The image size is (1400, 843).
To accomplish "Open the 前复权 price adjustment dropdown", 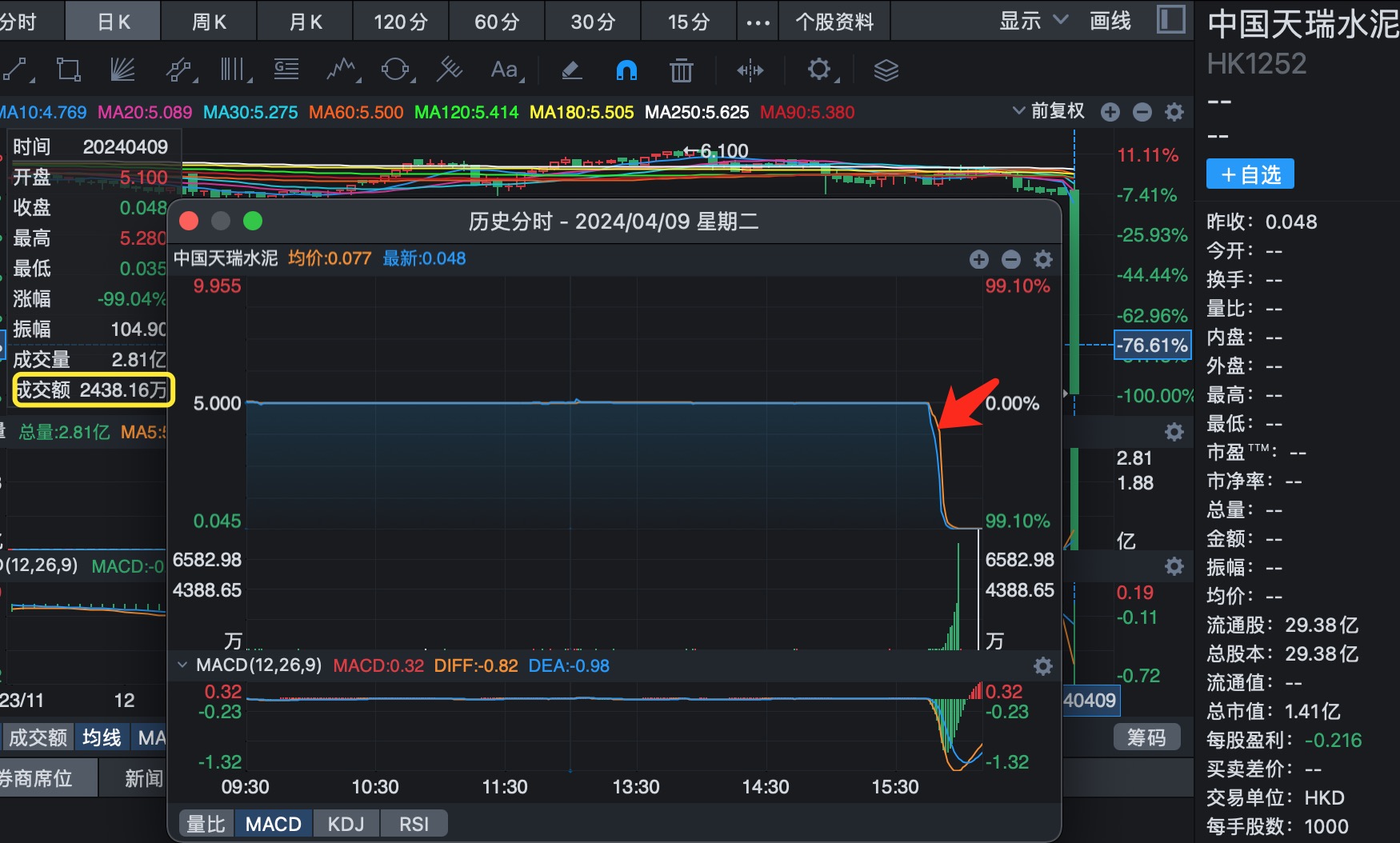I will 1049,111.
